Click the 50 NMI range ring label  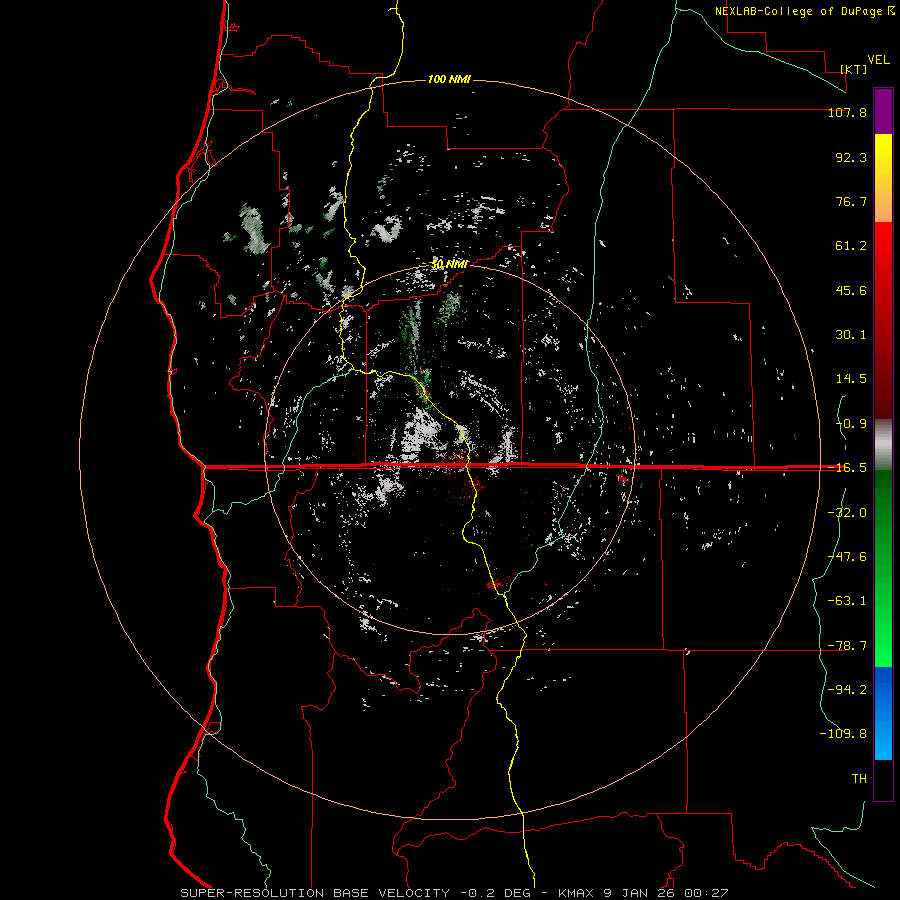[x=449, y=265]
